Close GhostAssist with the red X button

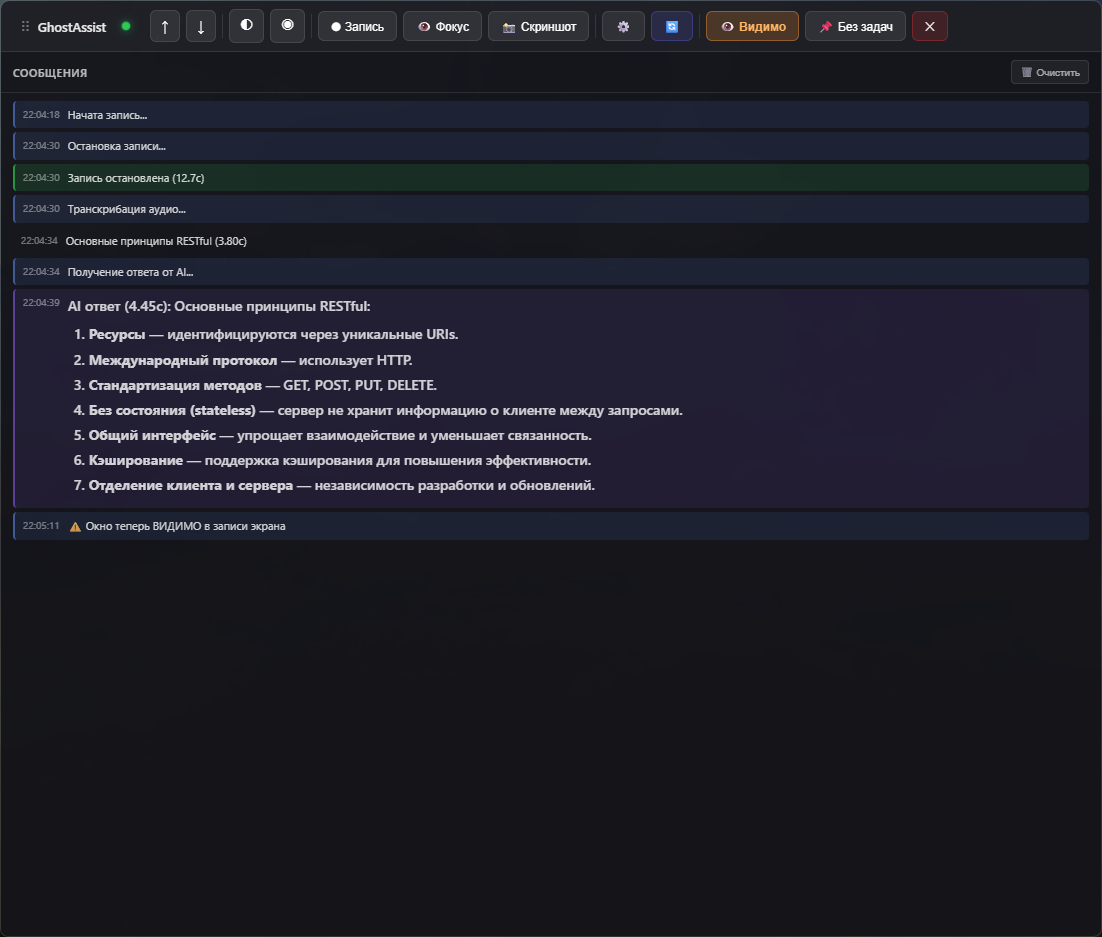coord(929,27)
